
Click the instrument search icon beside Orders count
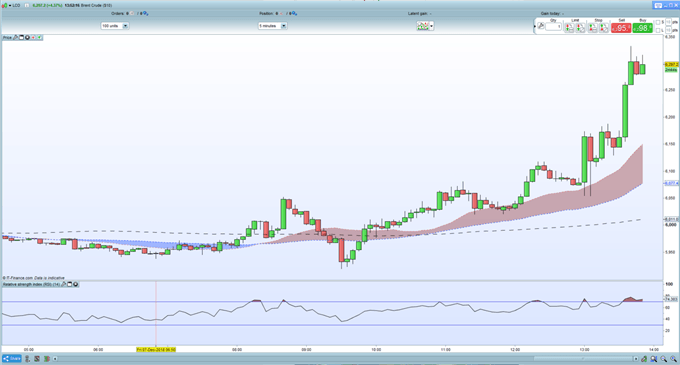click(x=146, y=13)
